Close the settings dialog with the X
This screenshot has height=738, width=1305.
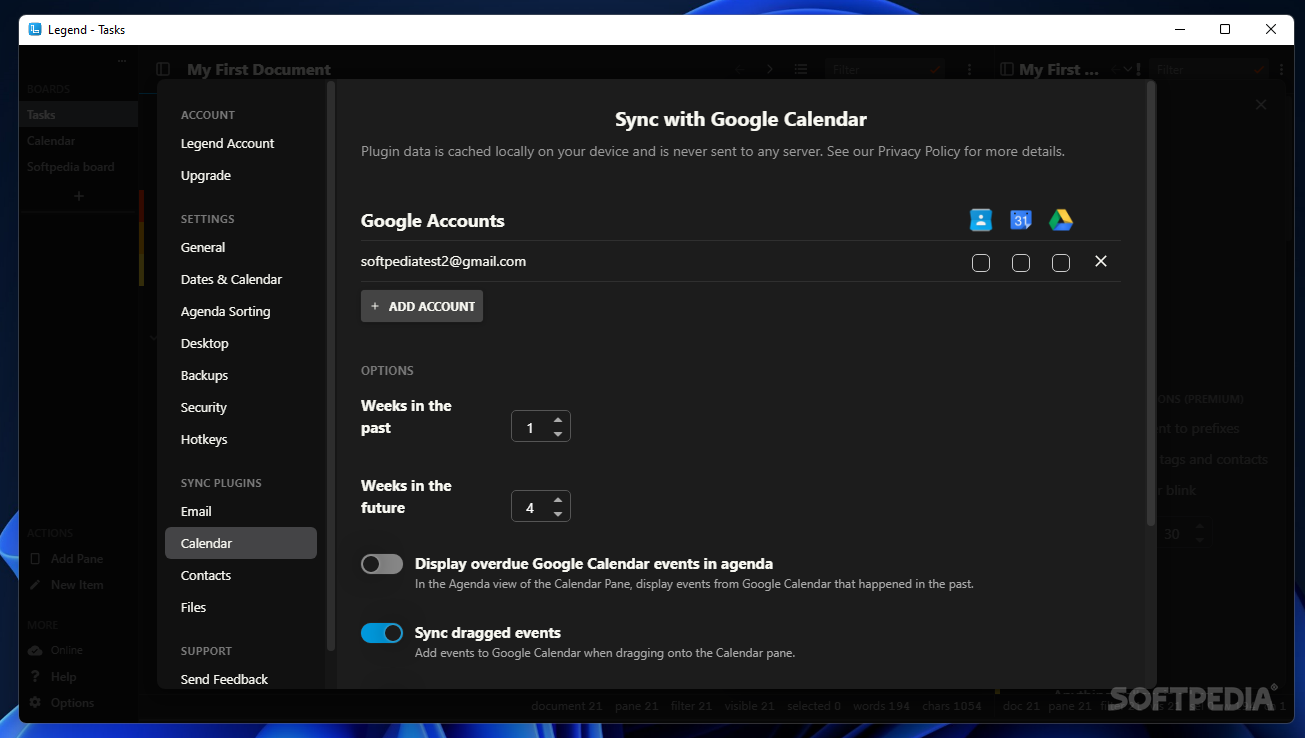(1261, 104)
